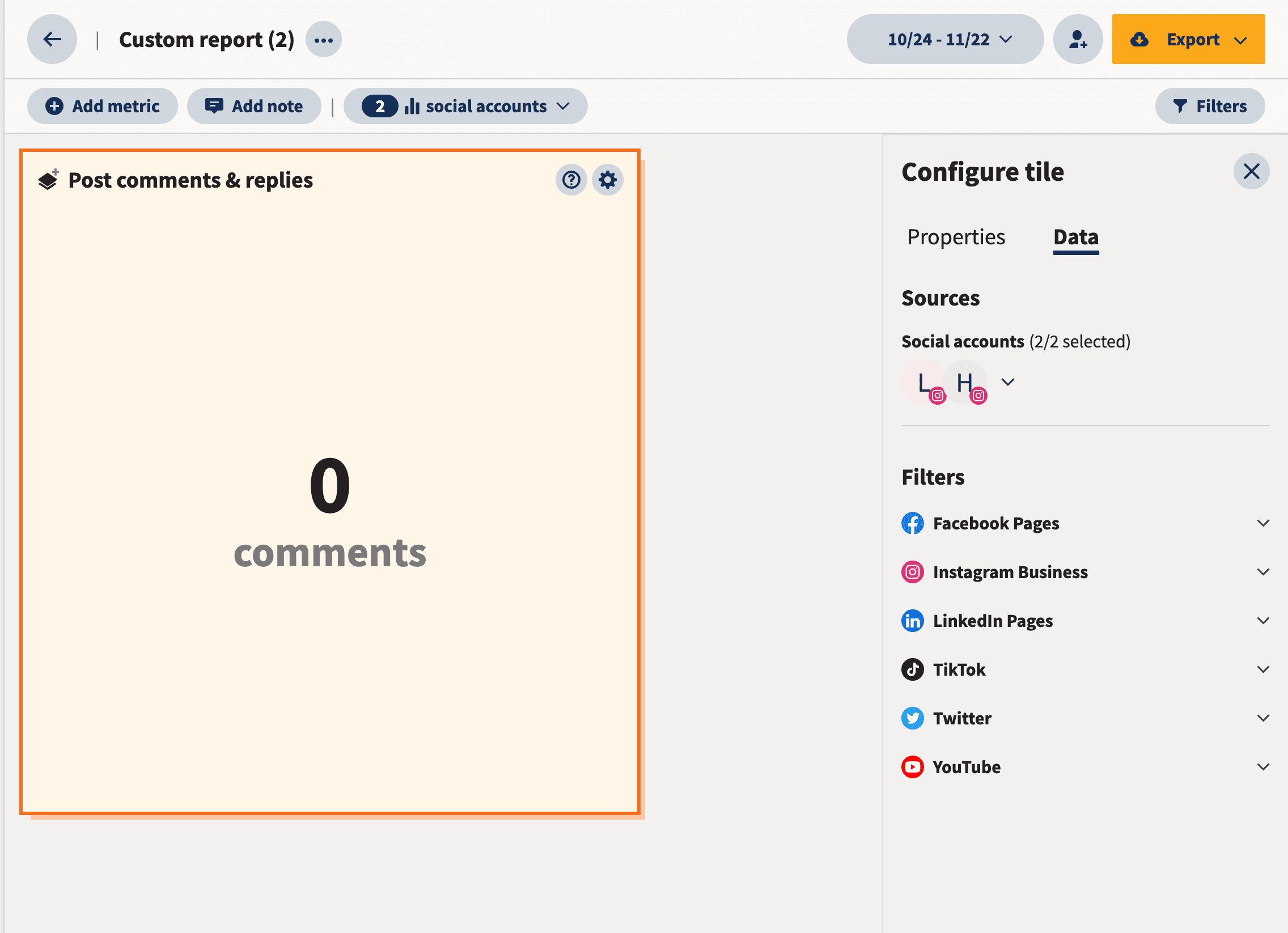Expand the Instagram Business filter
The width and height of the screenshot is (1288, 933).
point(1262,572)
